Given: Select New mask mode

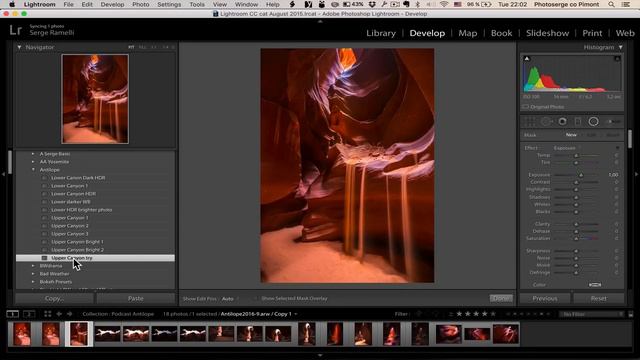Looking at the screenshot, I should (x=571, y=135).
